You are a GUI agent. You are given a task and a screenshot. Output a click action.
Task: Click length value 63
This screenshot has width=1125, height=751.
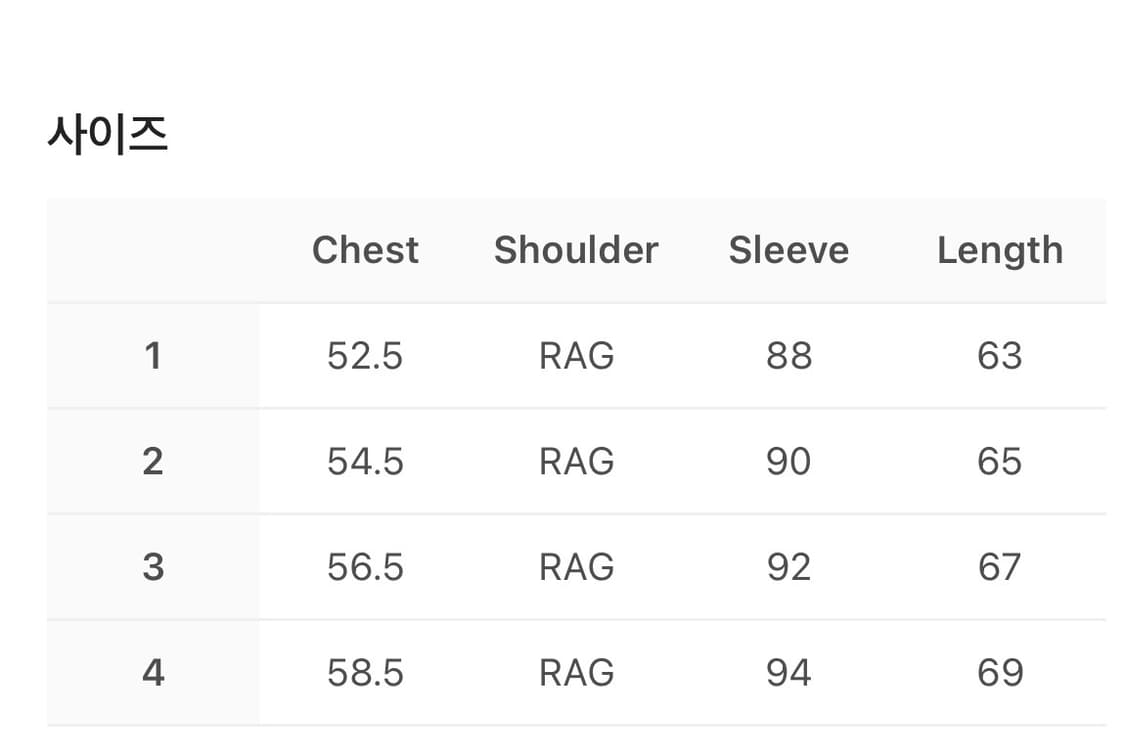(999, 356)
